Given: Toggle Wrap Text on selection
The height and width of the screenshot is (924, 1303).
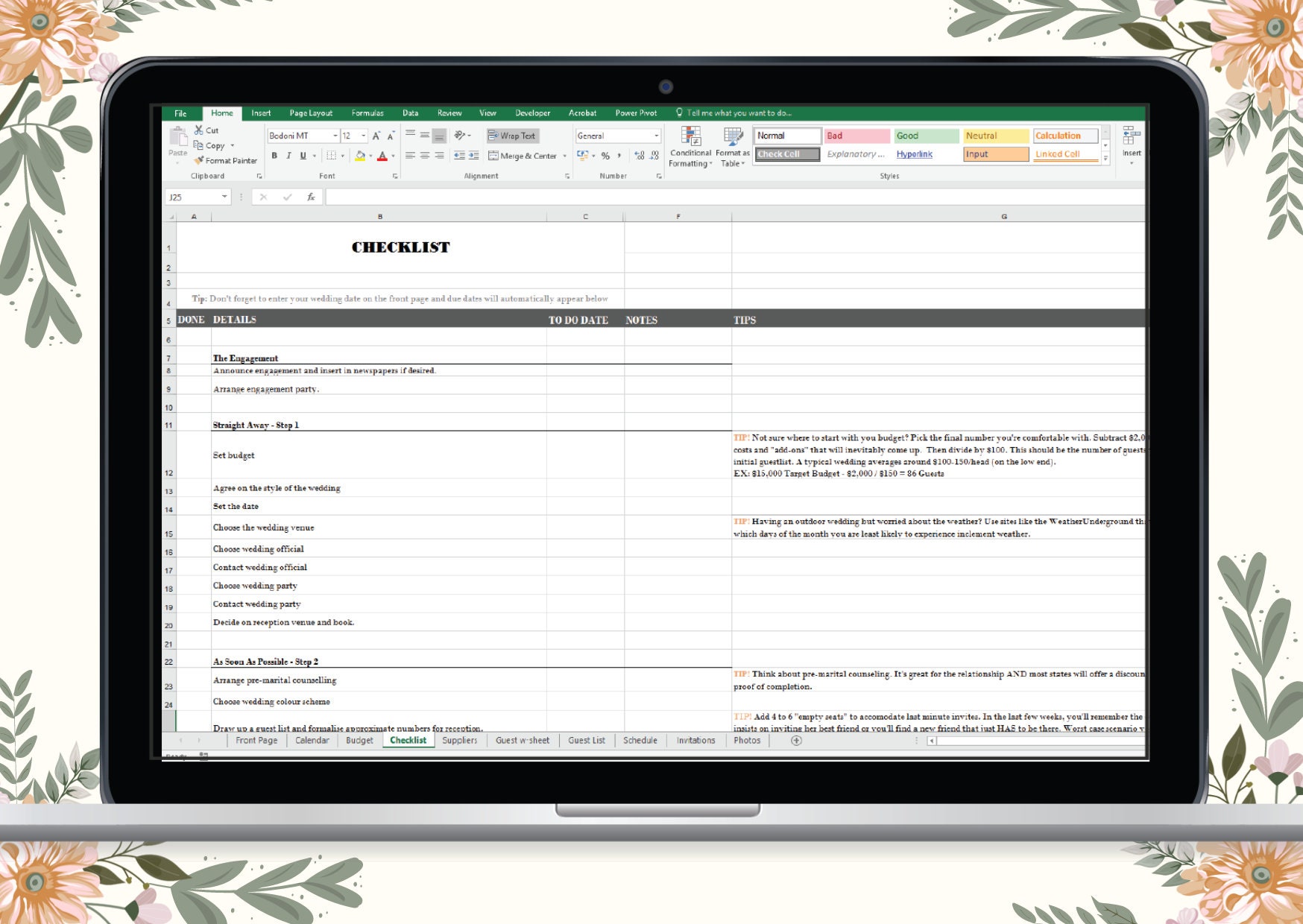Looking at the screenshot, I should tap(512, 136).
